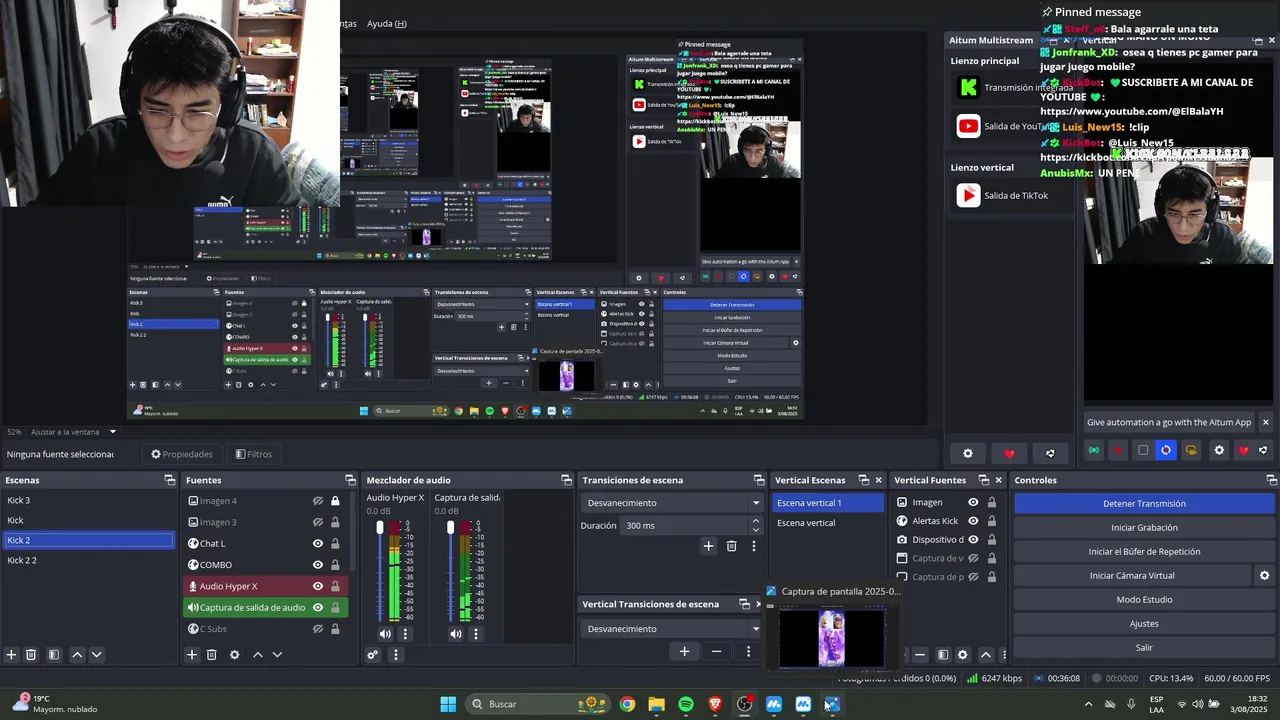1280x720 pixels.
Task: Delete scene transition trash icon
Action: pos(731,546)
